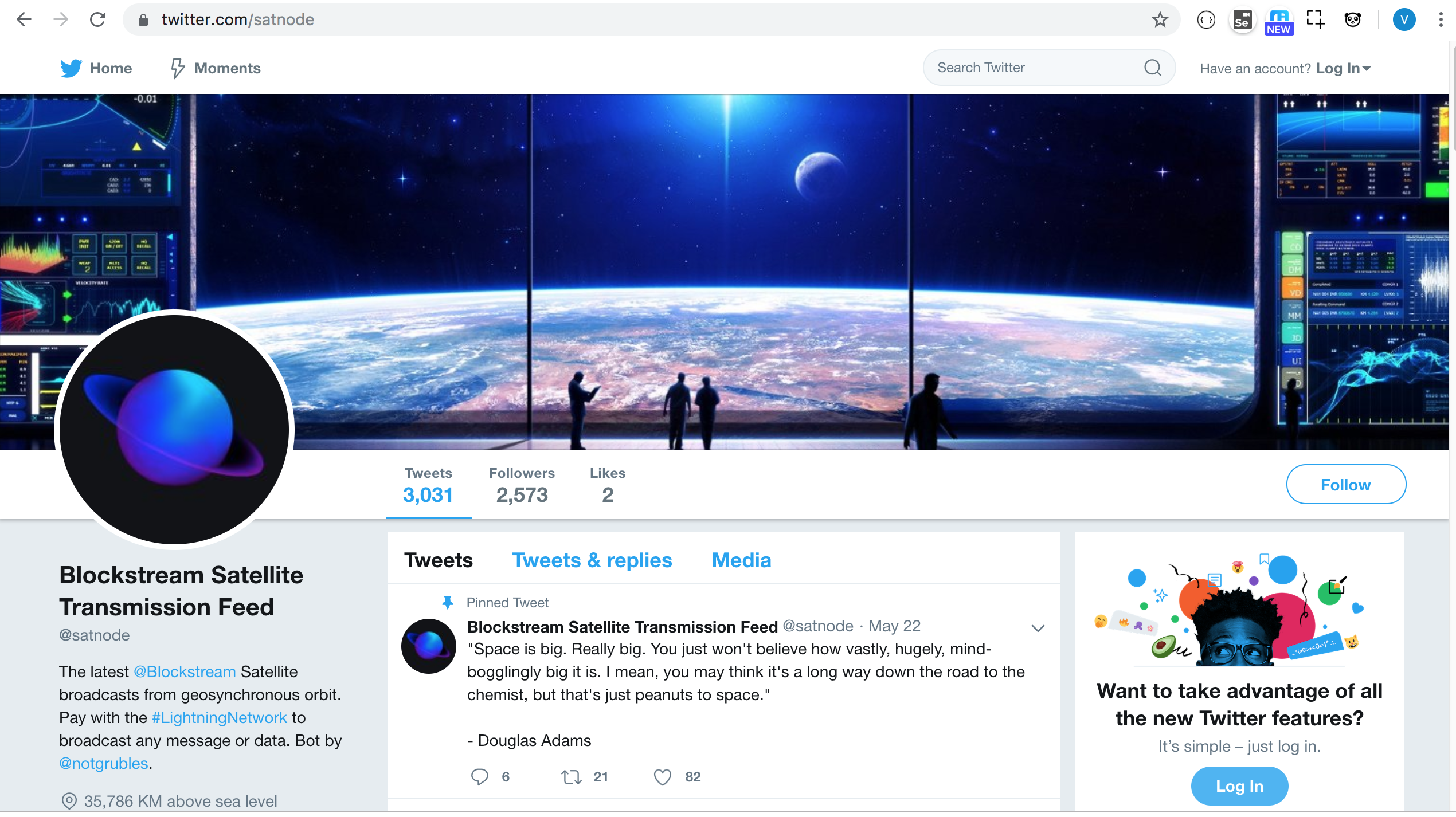Click the search magnifier icon

(x=1152, y=68)
